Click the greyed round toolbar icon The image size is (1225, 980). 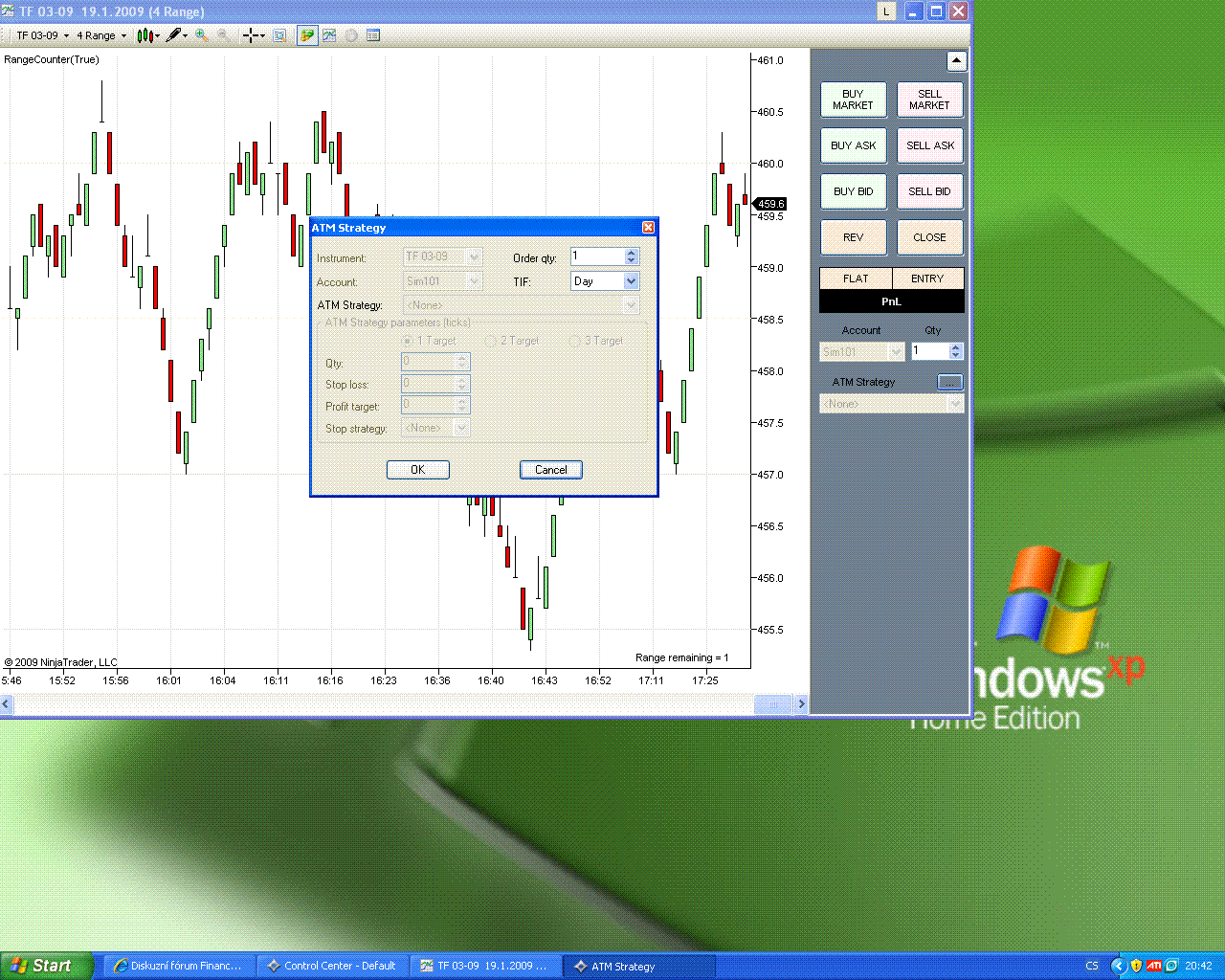[351, 35]
